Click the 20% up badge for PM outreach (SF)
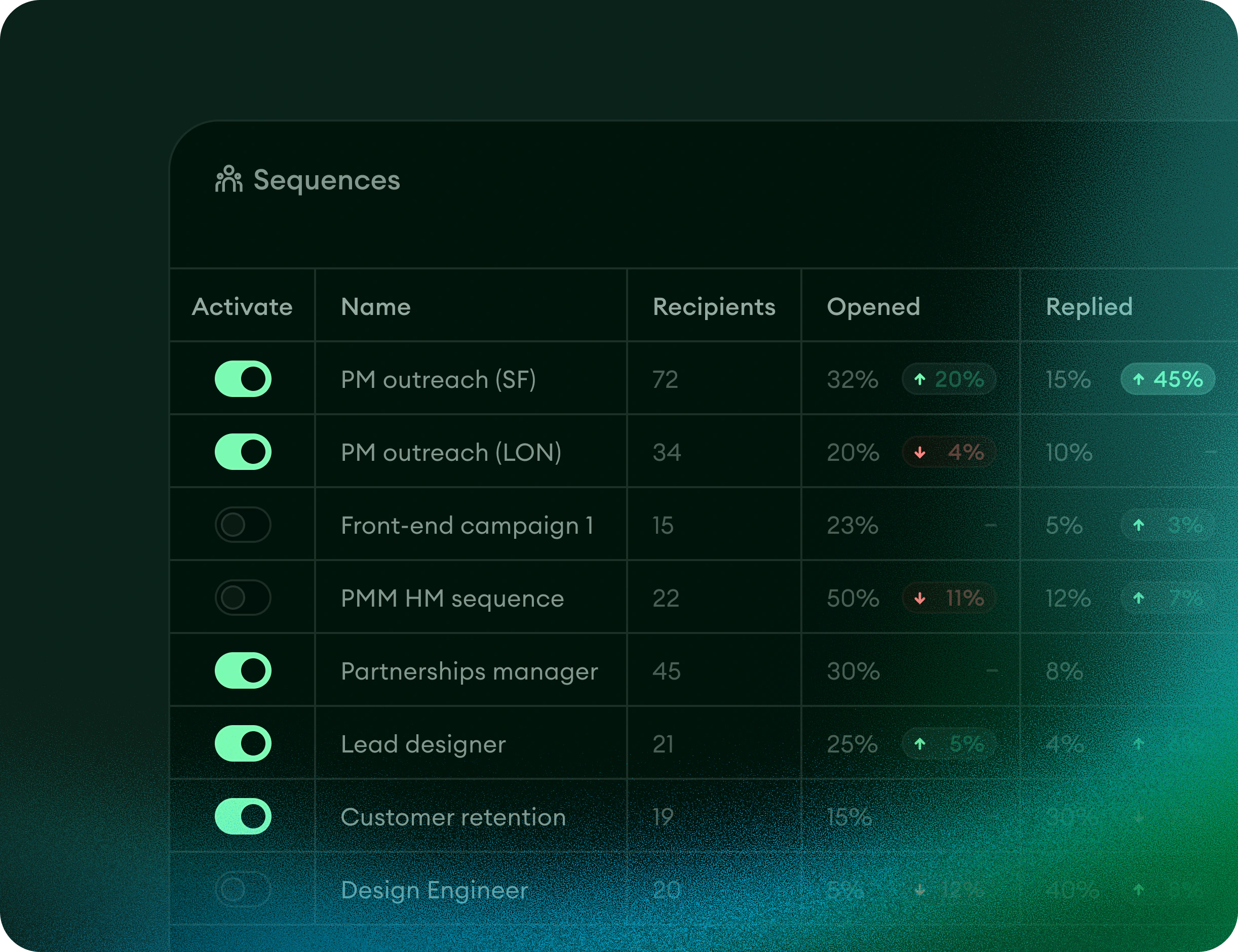The height and width of the screenshot is (952, 1238). click(949, 379)
